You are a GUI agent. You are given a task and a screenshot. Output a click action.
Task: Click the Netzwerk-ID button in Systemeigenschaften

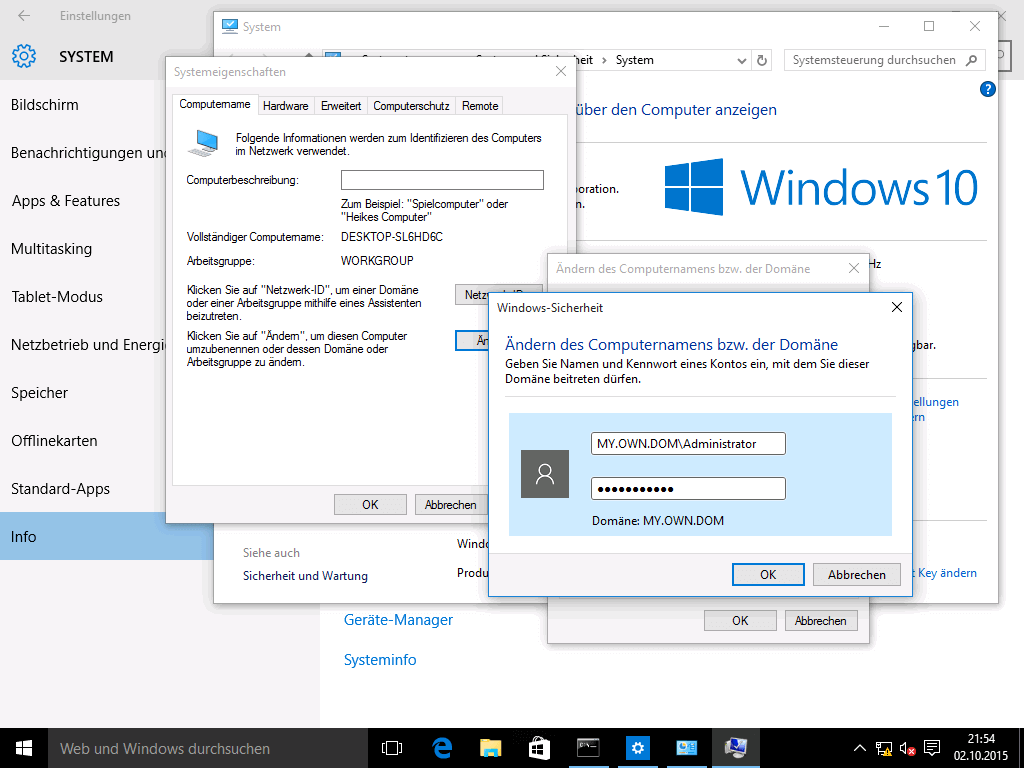click(x=498, y=295)
